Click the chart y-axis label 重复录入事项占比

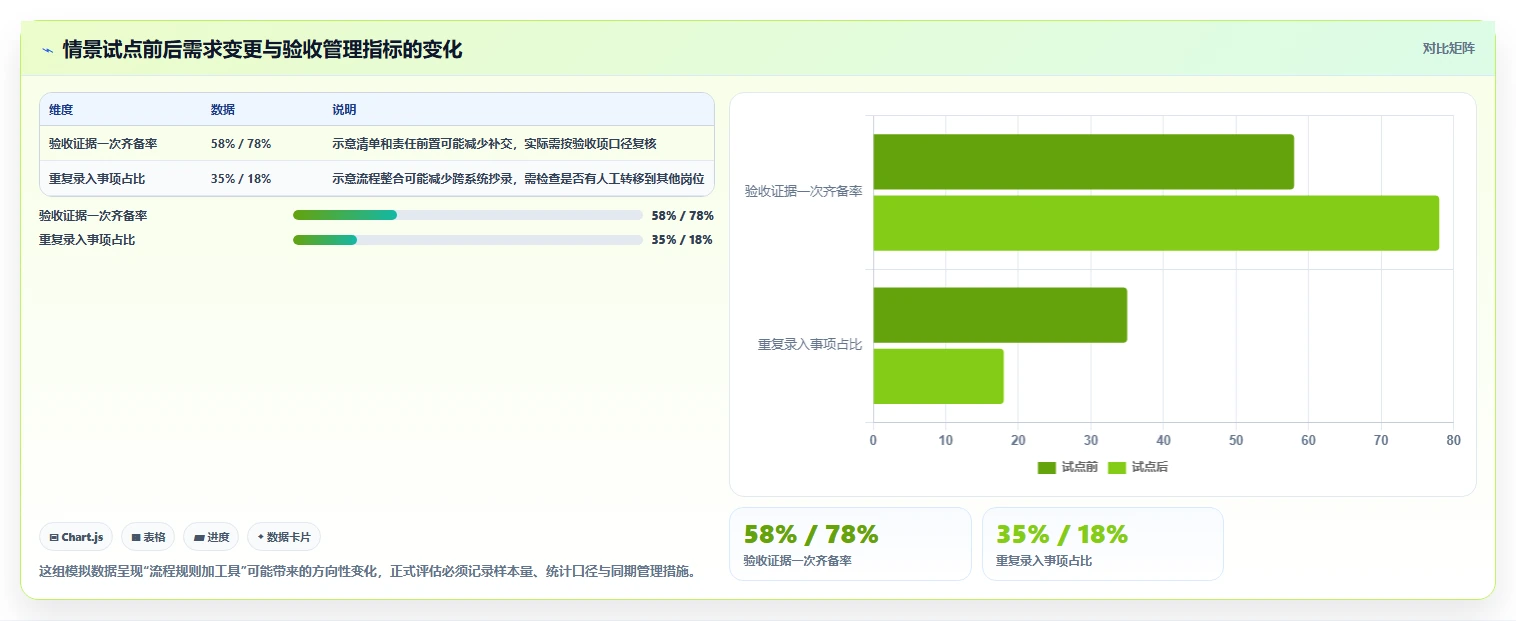click(x=810, y=345)
